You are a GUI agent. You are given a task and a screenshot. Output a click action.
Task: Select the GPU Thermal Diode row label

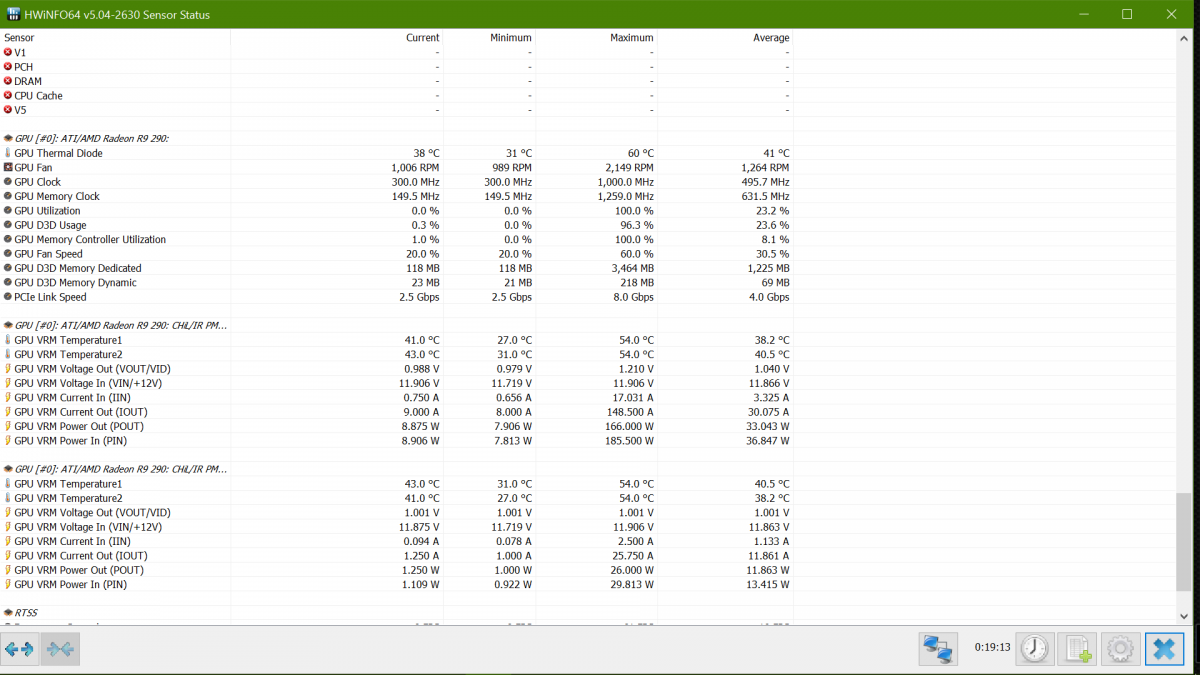[58, 153]
